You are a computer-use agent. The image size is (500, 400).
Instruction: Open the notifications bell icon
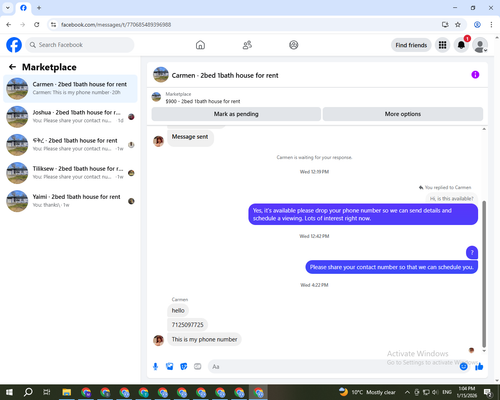[x=461, y=45]
